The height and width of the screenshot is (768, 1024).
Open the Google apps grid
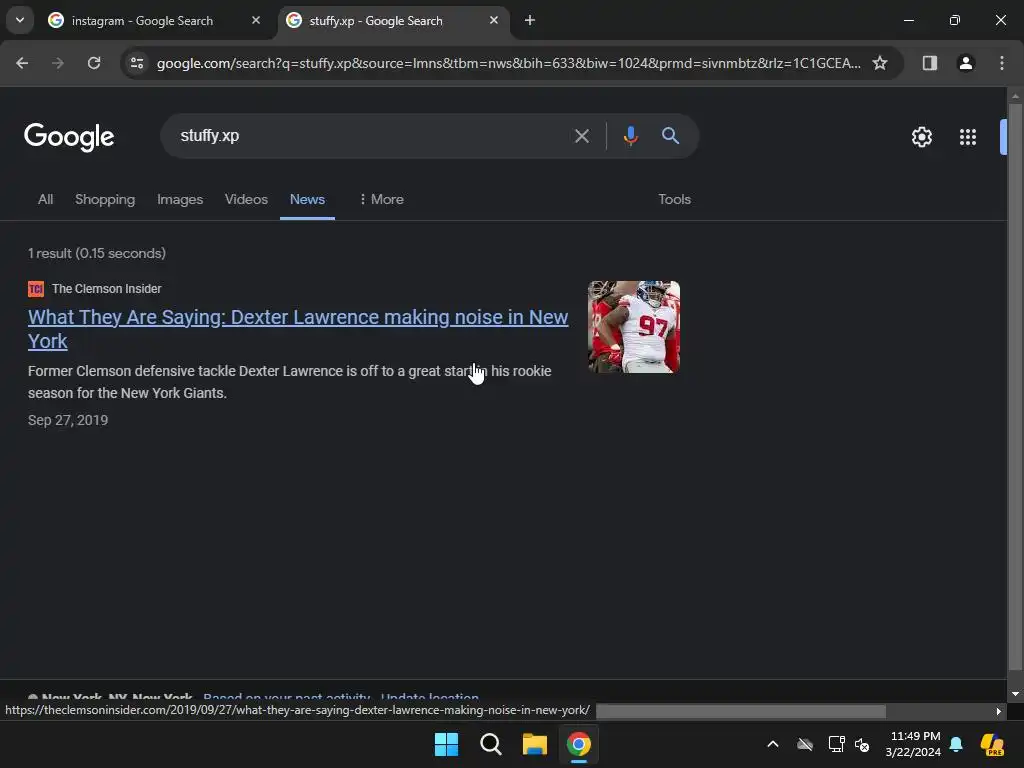point(968,136)
